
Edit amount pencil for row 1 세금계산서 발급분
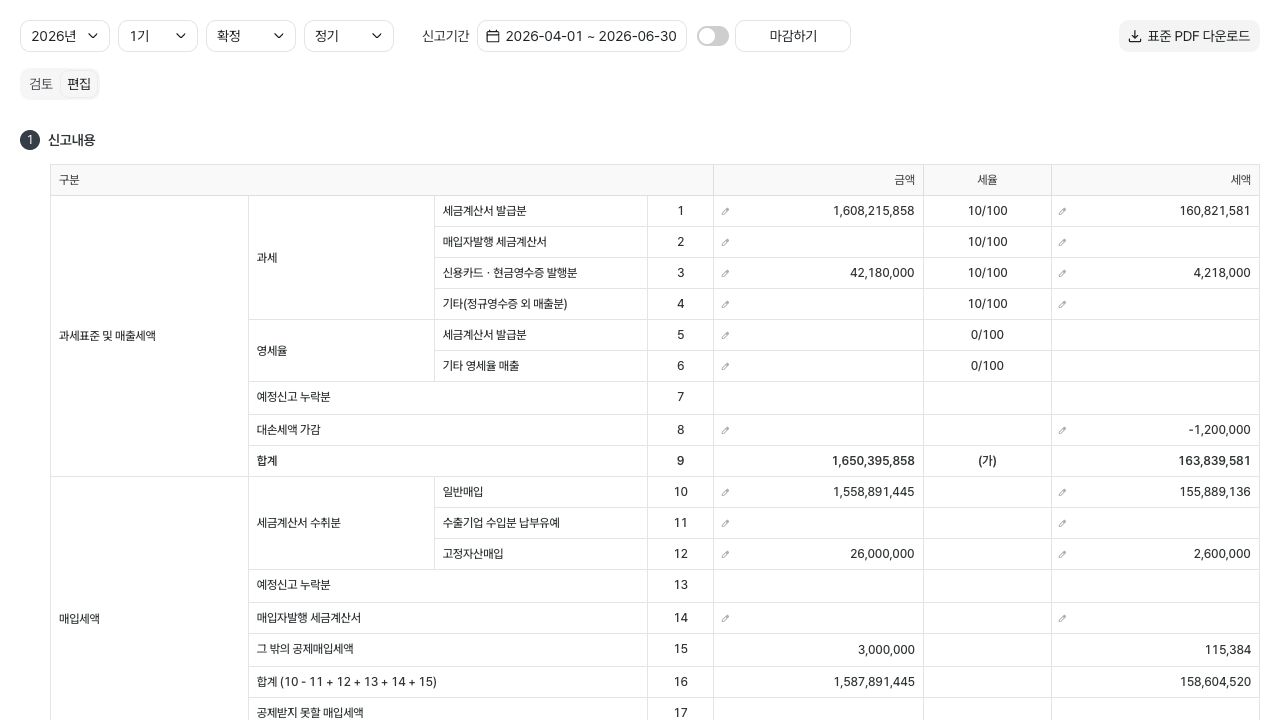point(726,211)
